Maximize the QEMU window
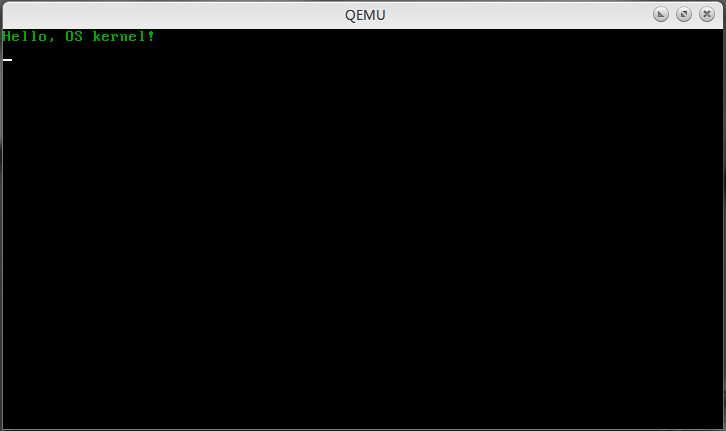Image resolution: width=726 pixels, height=431 pixels. [x=684, y=14]
